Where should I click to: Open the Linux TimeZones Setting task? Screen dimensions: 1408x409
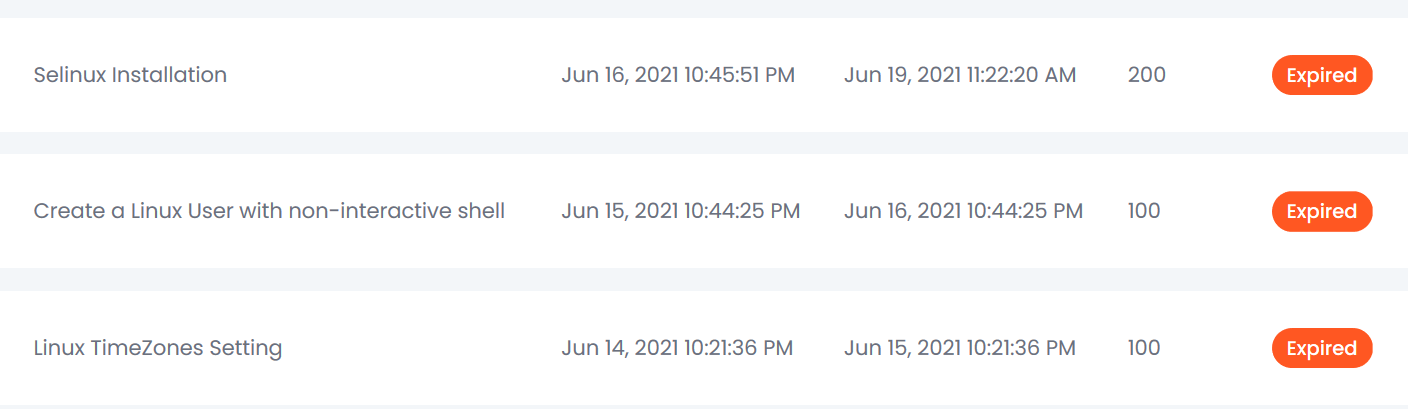(x=158, y=348)
